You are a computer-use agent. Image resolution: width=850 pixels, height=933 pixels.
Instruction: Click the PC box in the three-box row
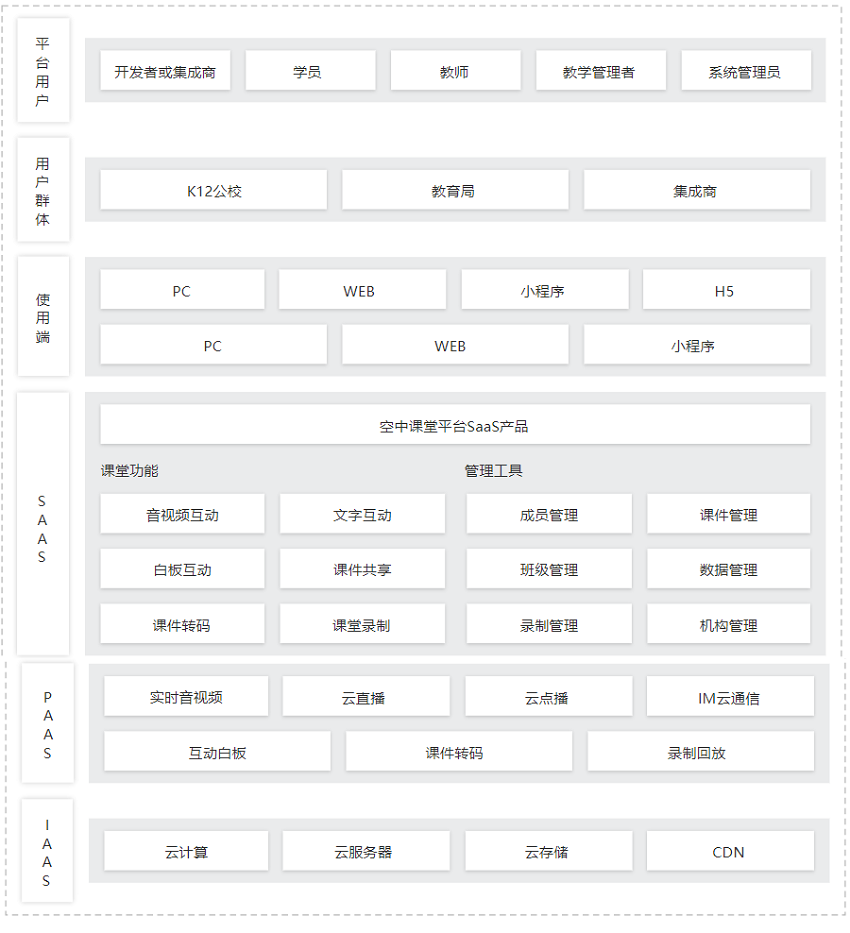pos(214,345)
